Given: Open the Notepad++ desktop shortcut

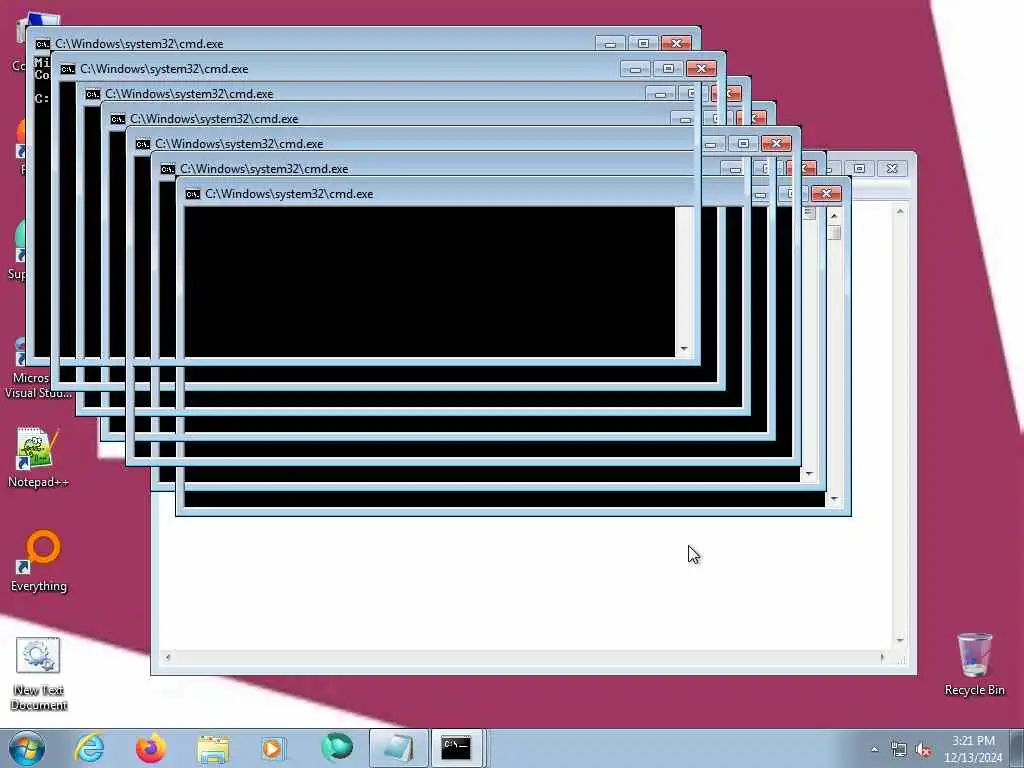Looking at the screenshot, I should pyautogui.click(x=38, y=457).
